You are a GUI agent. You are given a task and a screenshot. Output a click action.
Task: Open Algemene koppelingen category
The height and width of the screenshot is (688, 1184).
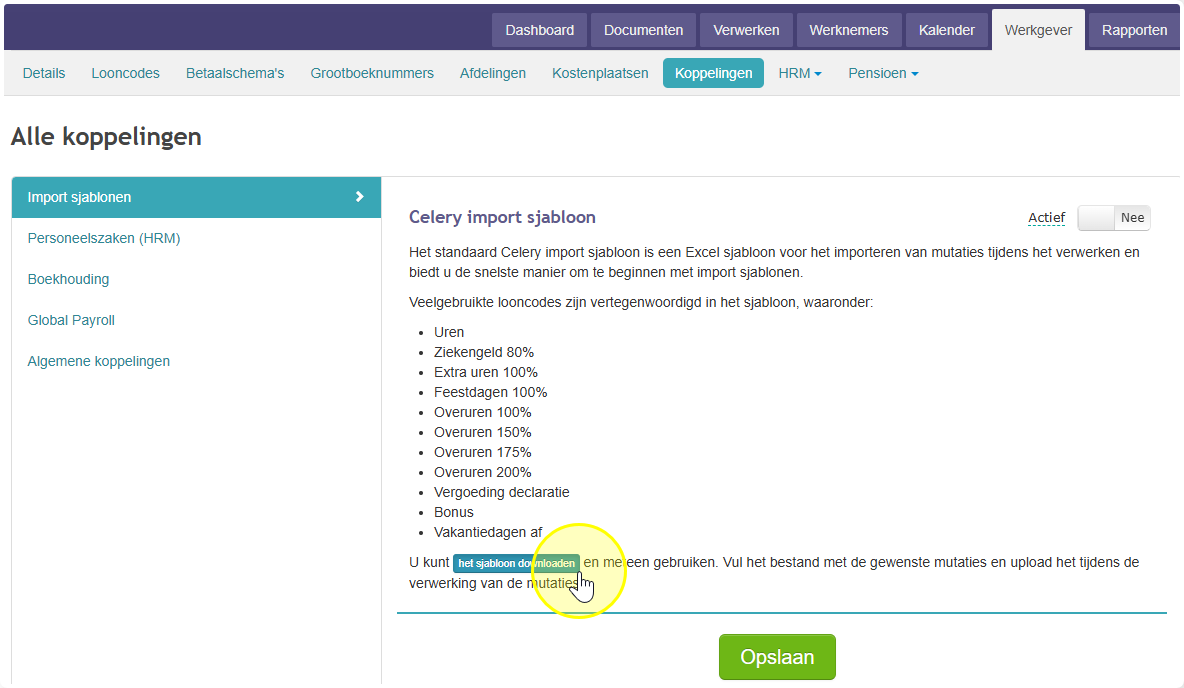click(99, 361)
